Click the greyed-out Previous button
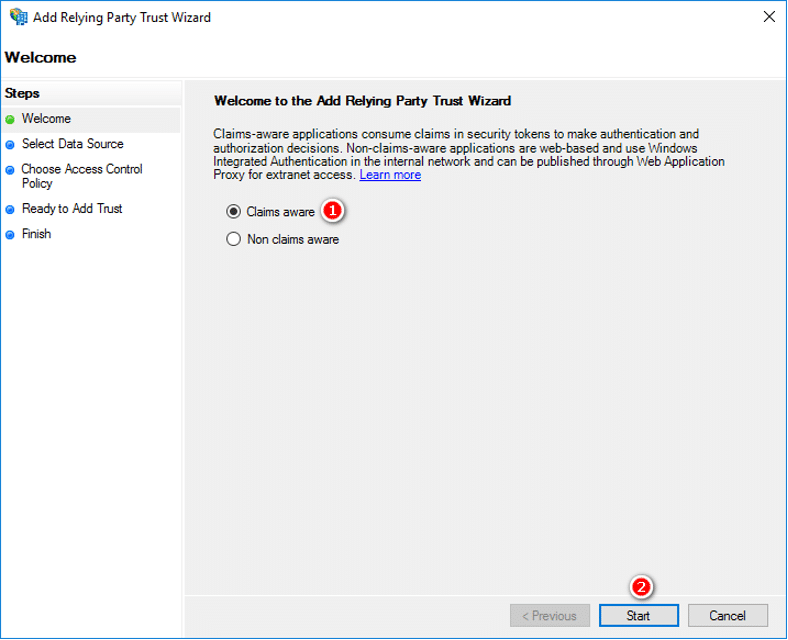This screenshot has width=788, height=640. 549,616
